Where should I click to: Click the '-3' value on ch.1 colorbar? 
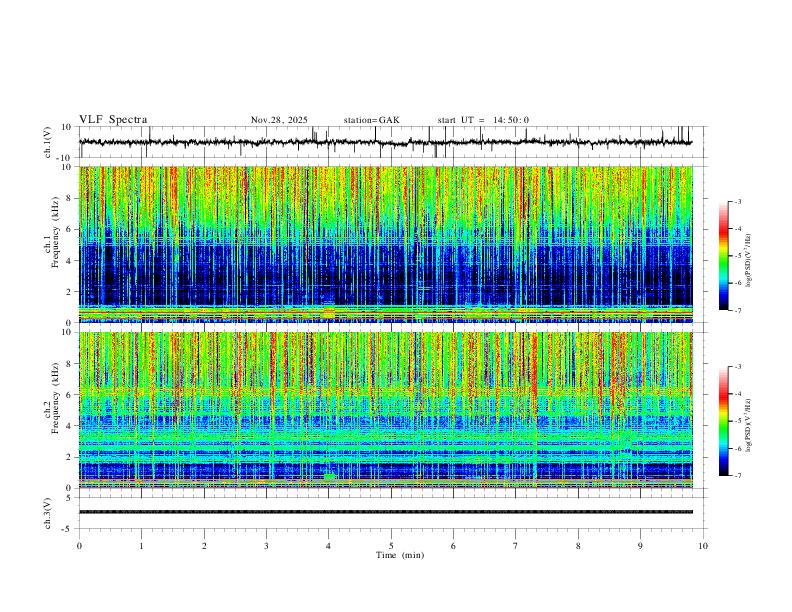737,201
